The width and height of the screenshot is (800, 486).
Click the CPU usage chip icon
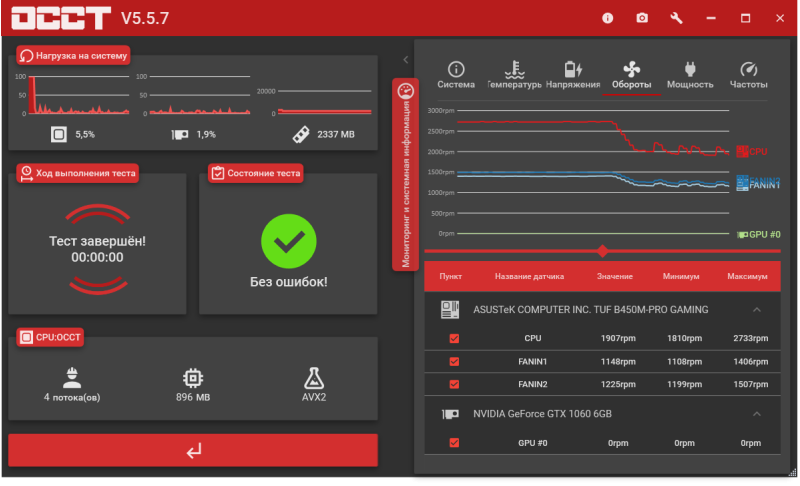click(x=59, y=134)
